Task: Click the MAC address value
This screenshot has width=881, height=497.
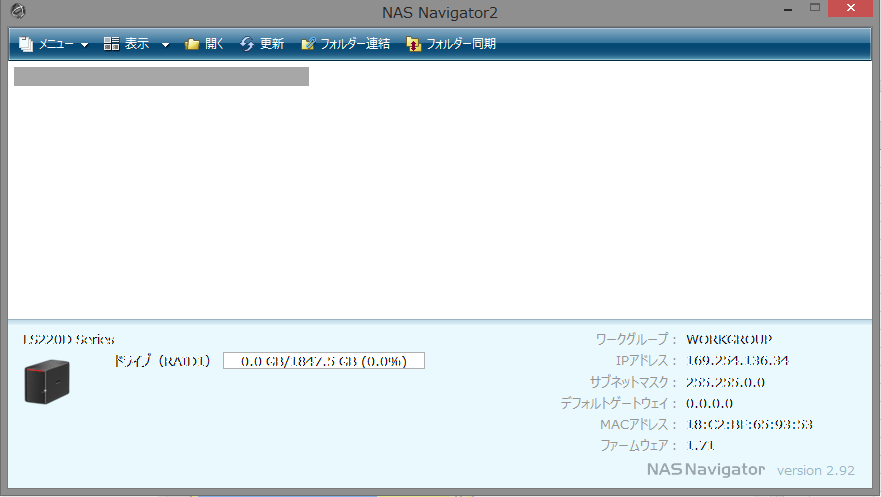Action: pyautogui.click(x=750, y=425)
